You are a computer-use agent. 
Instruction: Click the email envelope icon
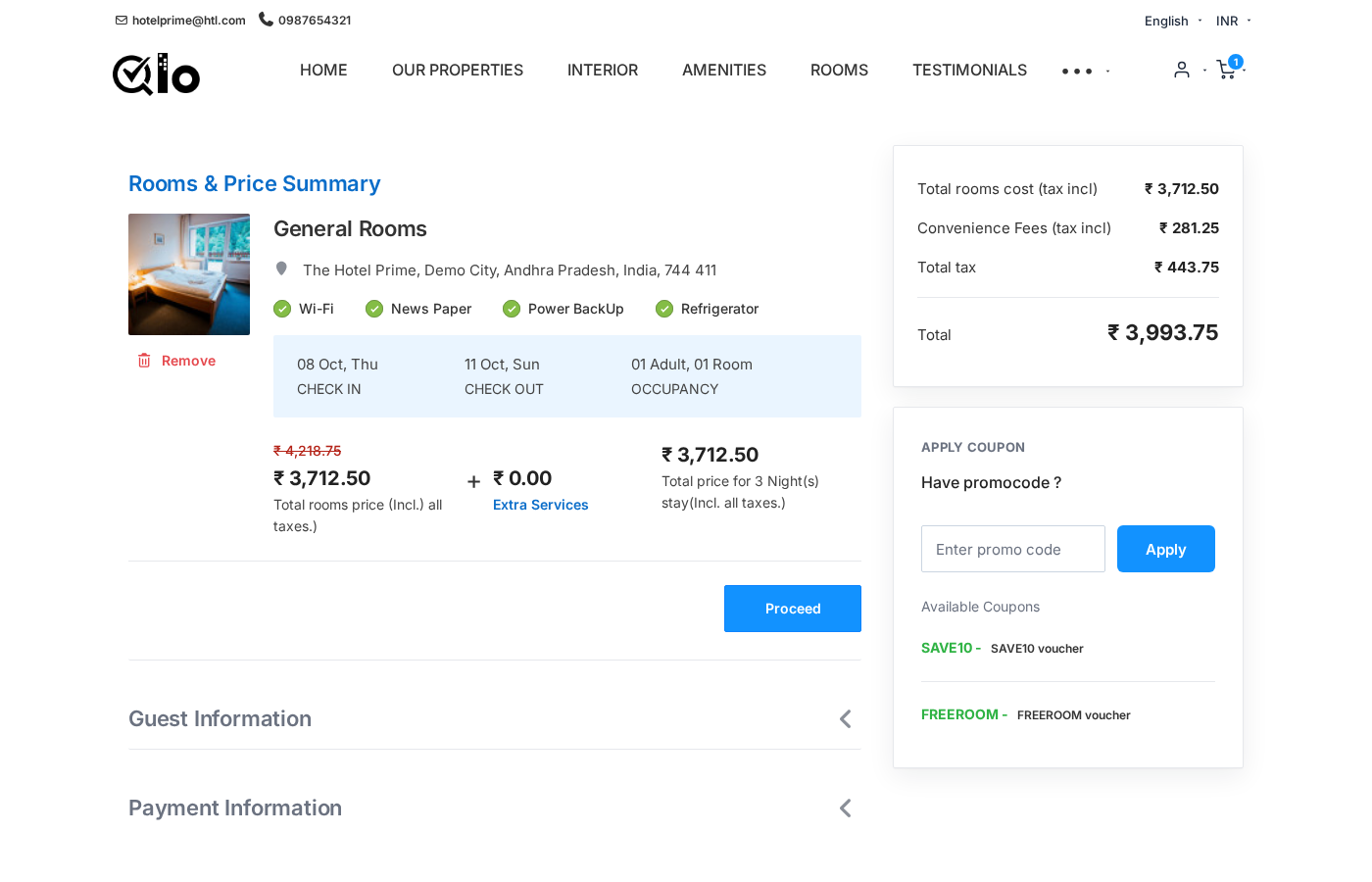(x=122, y=21)
